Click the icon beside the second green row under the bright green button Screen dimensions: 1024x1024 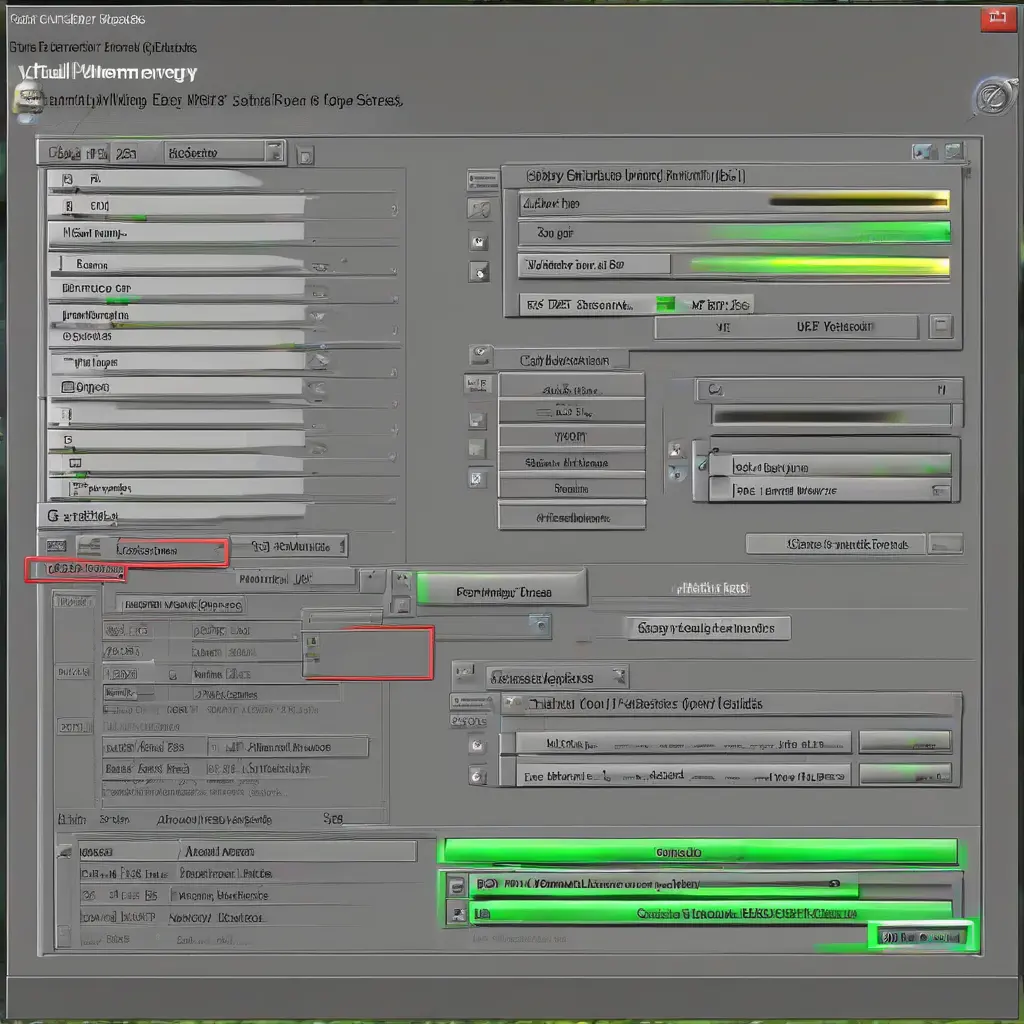[456, 914]
